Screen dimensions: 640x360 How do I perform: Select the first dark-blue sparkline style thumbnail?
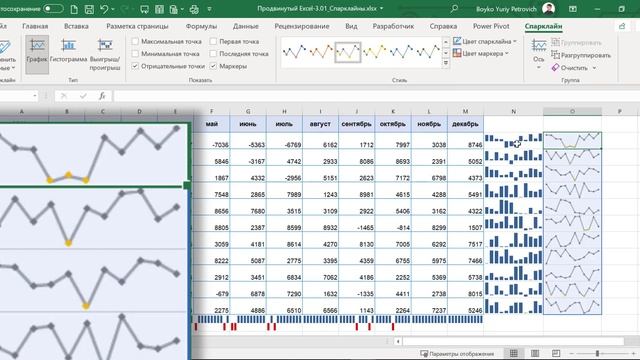tap(294, 52)
